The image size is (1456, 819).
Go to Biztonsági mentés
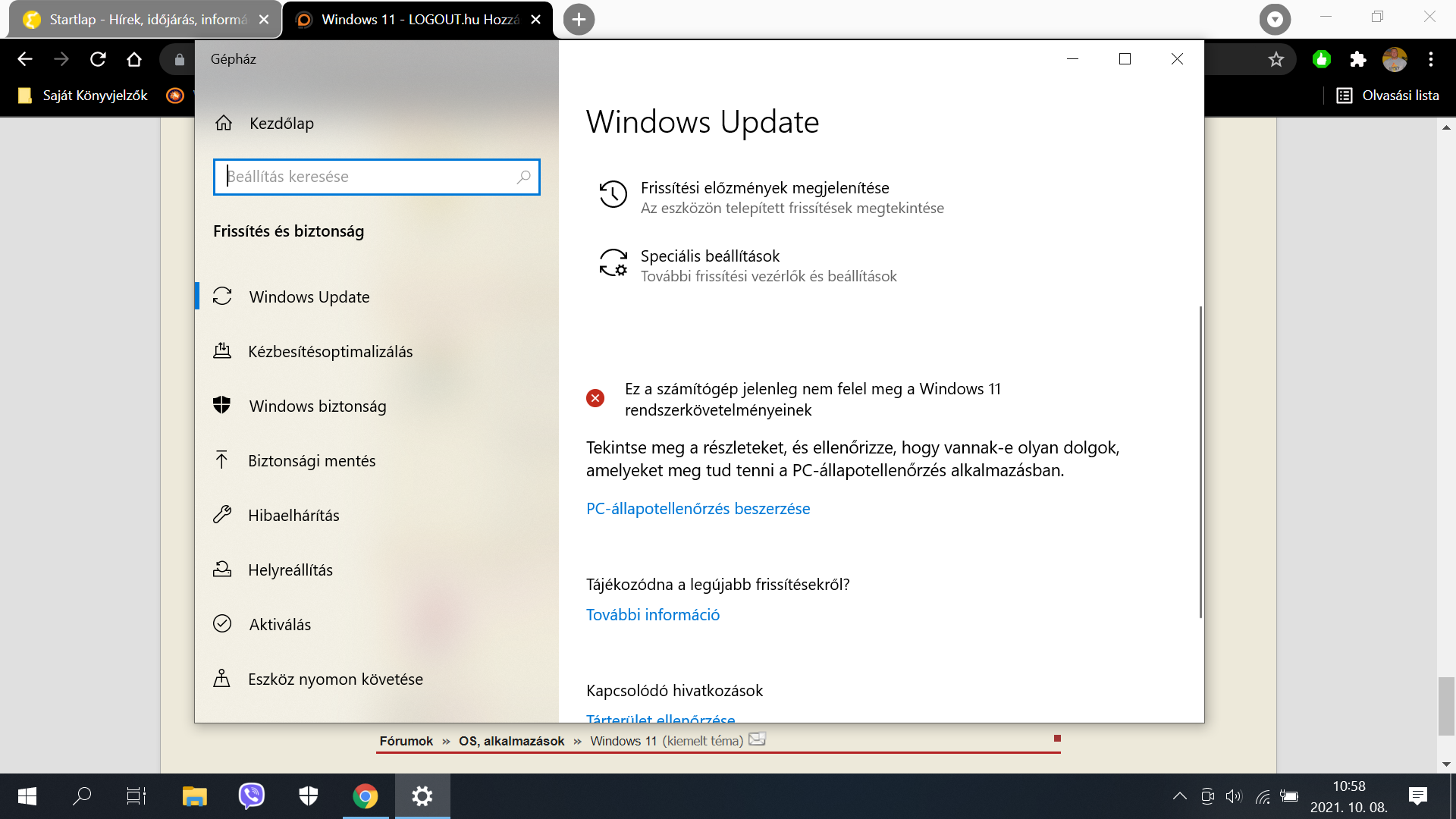coord(311,460)
